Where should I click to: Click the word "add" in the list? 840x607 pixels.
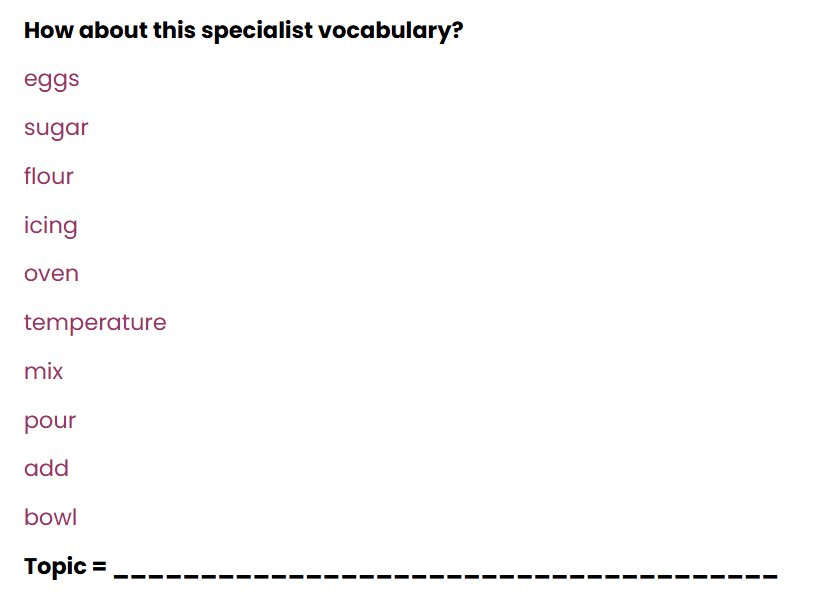(x=46, y=469)
